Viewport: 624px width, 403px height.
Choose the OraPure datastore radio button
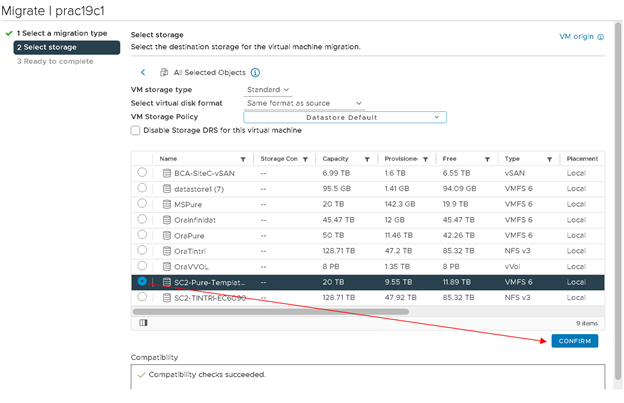pyautogui.click(x=142, y=235)
